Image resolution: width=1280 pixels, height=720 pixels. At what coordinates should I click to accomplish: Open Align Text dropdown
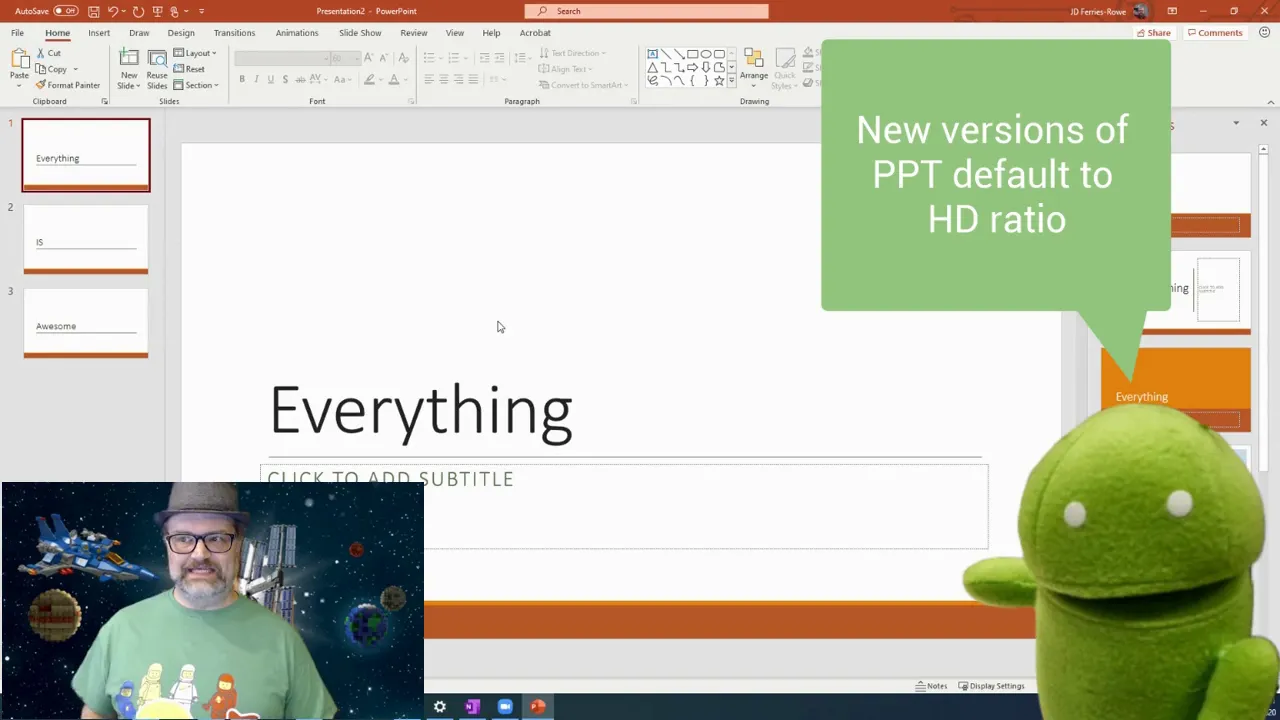point(566,69)
